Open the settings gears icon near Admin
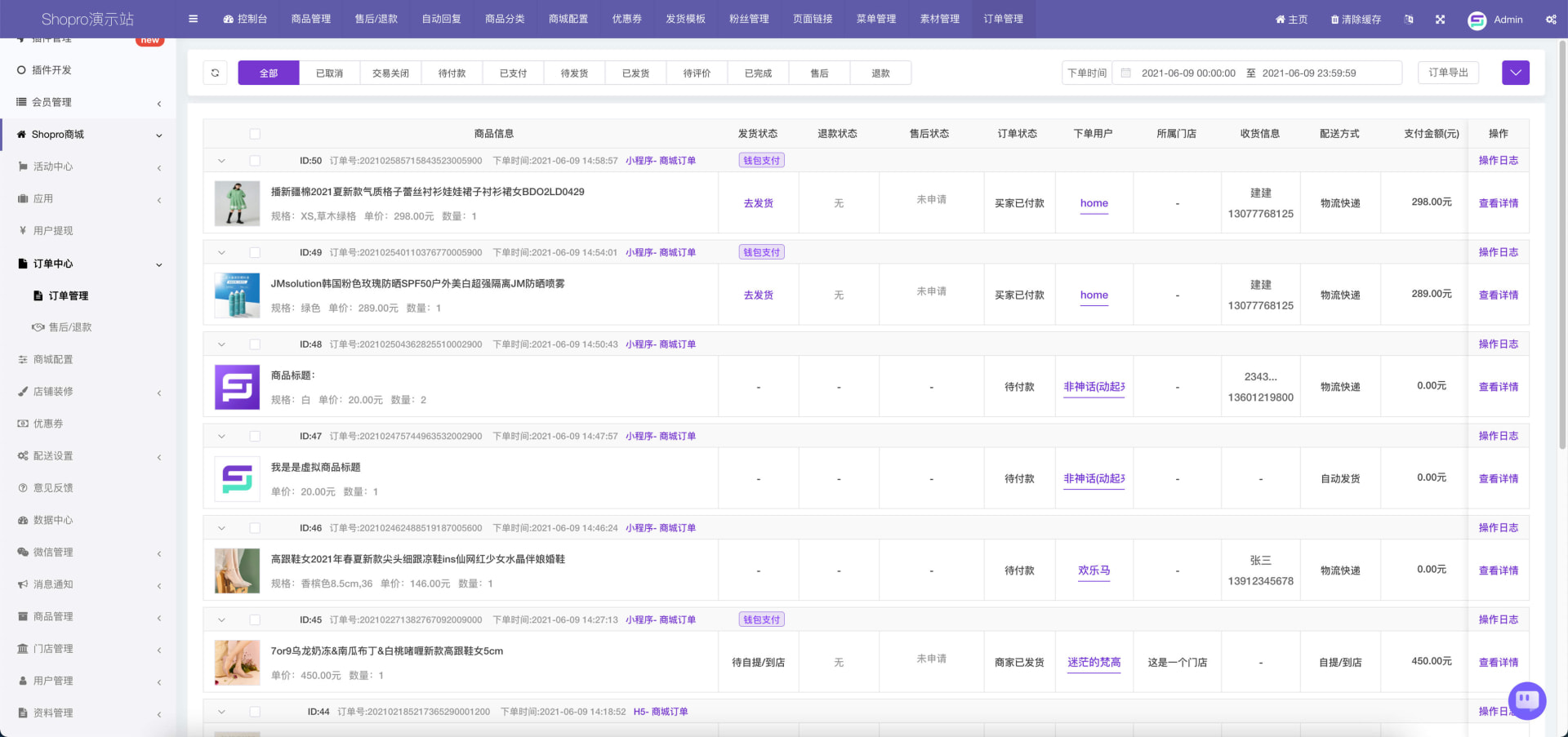Image resolution: width=1568 pixels, height=737 pixels. coord(1550,19)
